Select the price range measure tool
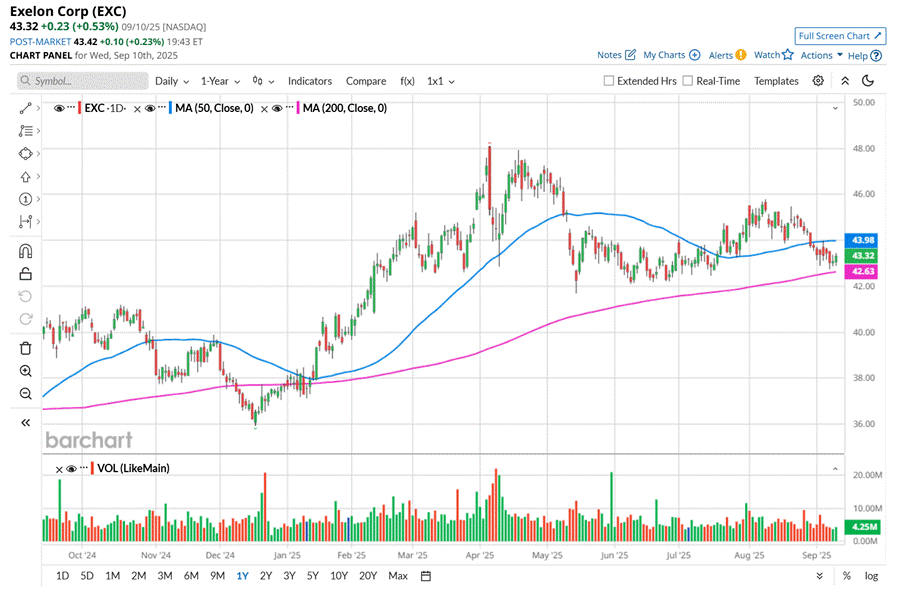This screenshot has height=596, width=902. click(25, 221)
